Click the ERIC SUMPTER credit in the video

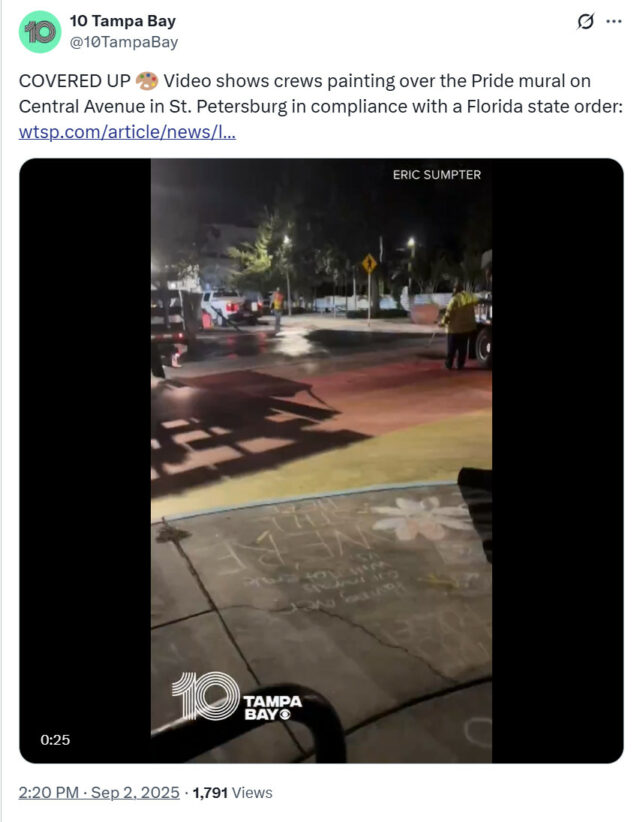437,175
